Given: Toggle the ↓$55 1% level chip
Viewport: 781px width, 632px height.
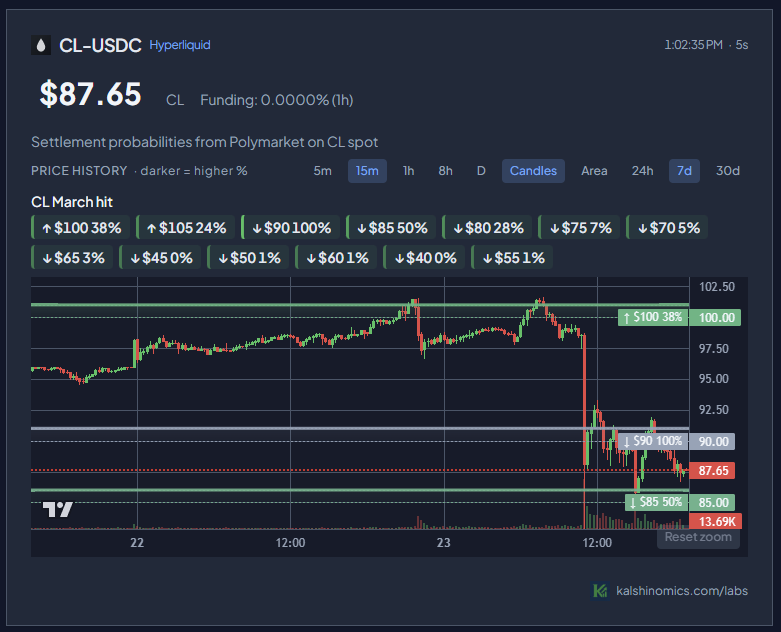Looking at the screenshot, I should (512, 257).
